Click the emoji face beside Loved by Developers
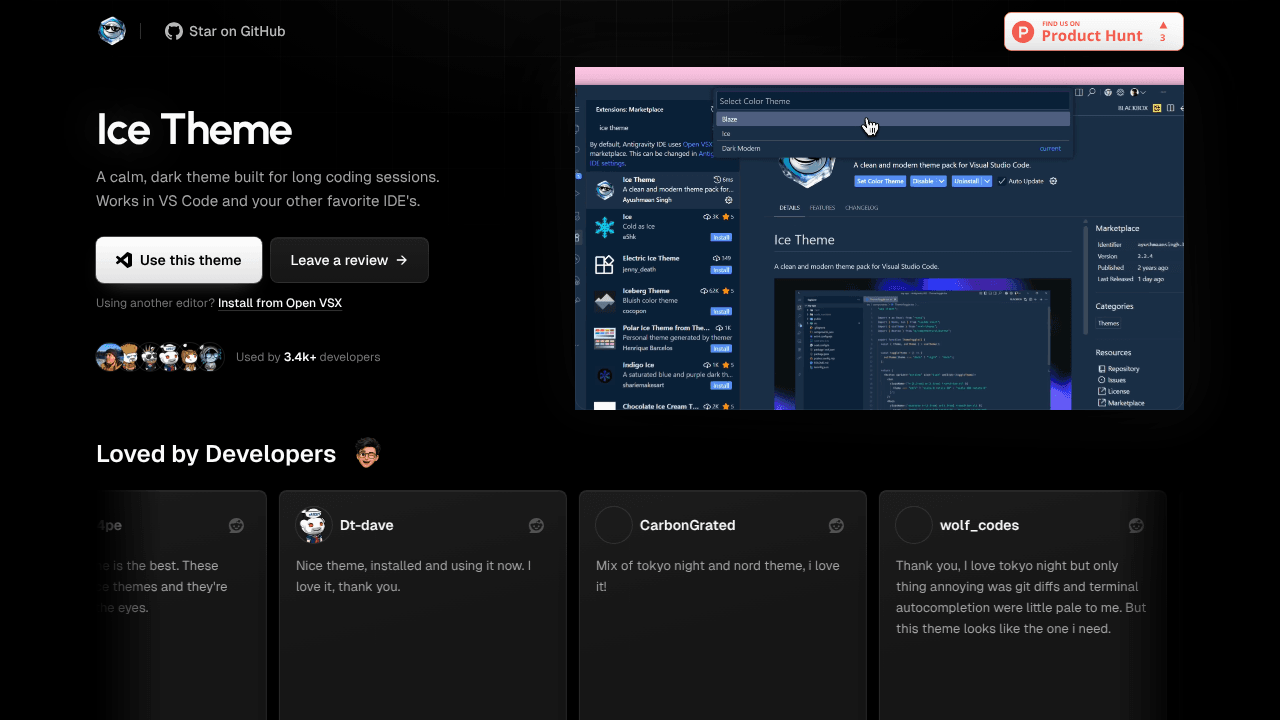Screen dimensions: 1280x720 coord(368,453)
